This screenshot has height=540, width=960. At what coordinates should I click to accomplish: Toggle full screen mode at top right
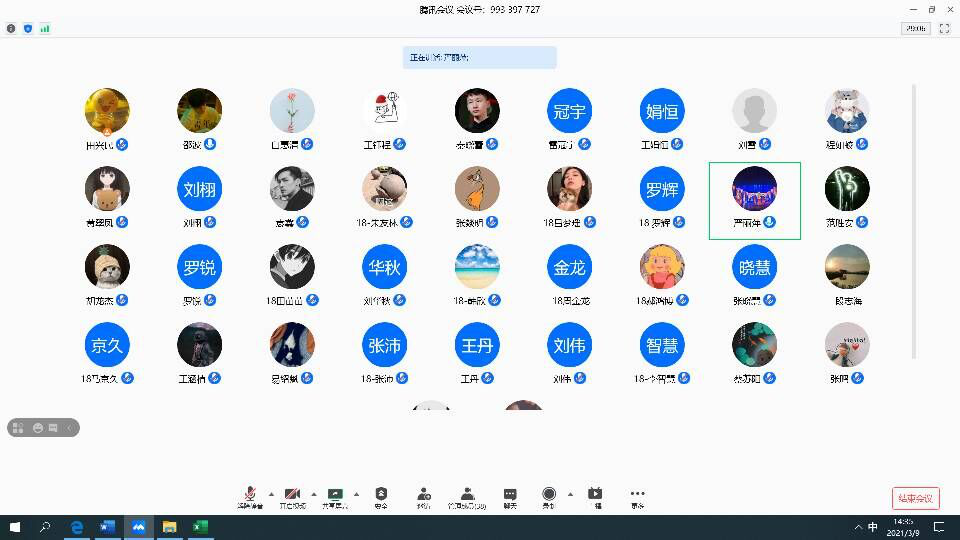(x=944, y=29)
